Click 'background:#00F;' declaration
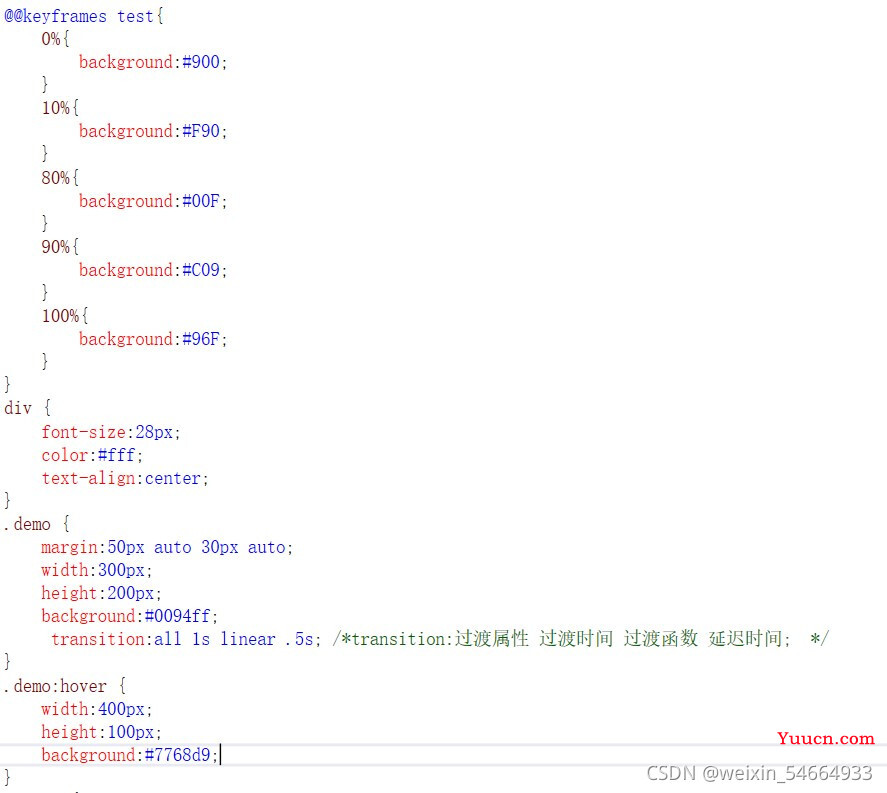Image resolution: width=887 pixels, height=793 pixels. (153, 201)
